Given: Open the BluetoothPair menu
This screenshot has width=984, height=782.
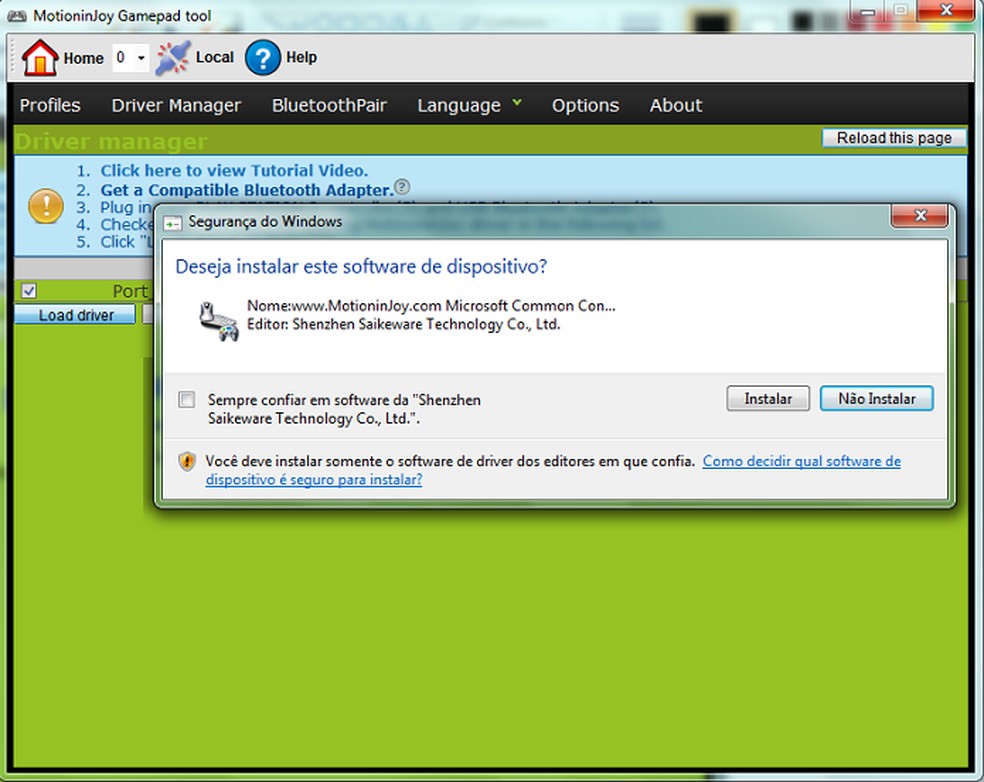Looking at the screenshot, I should pos(329,105).
